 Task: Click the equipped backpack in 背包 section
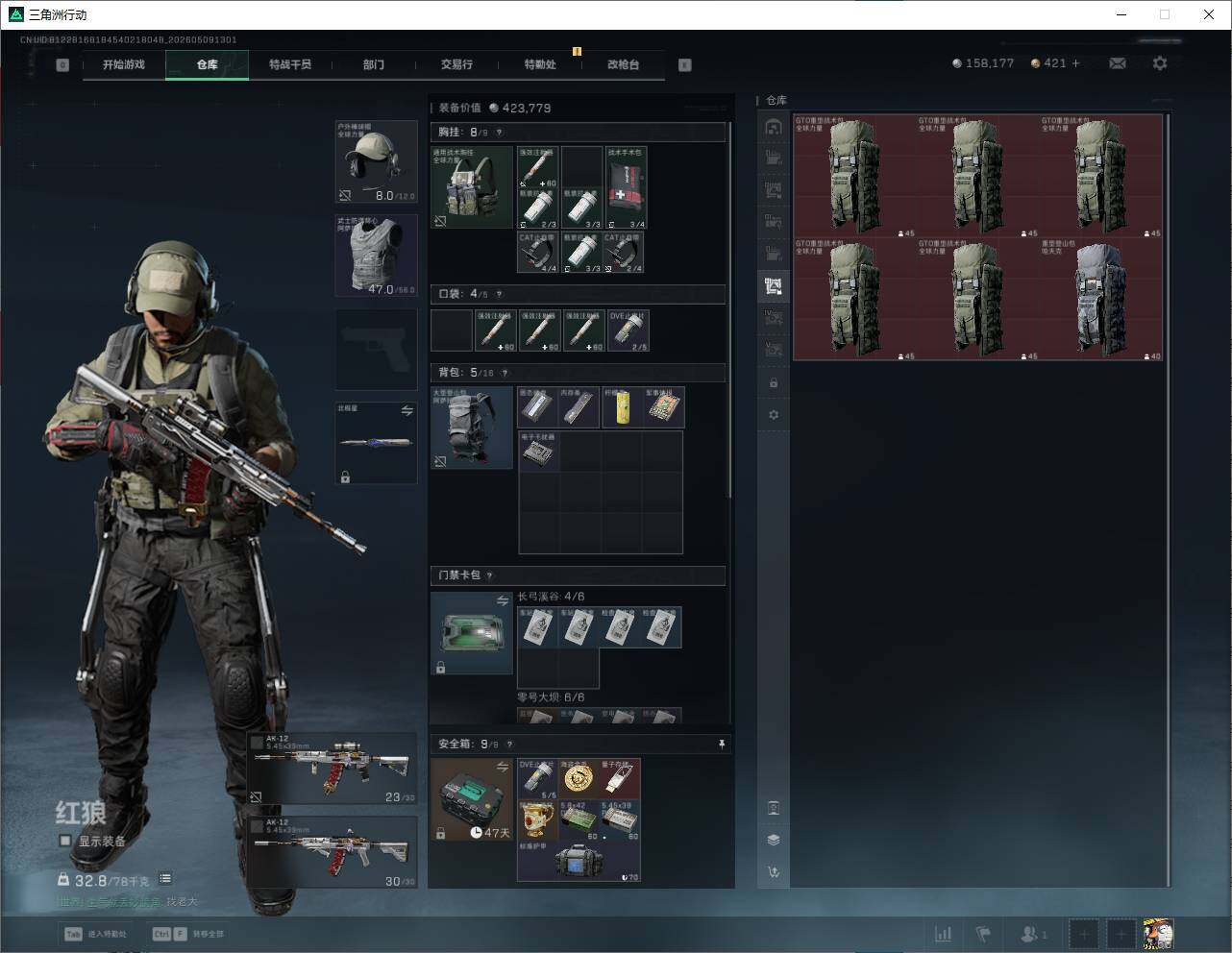[472, 428]
